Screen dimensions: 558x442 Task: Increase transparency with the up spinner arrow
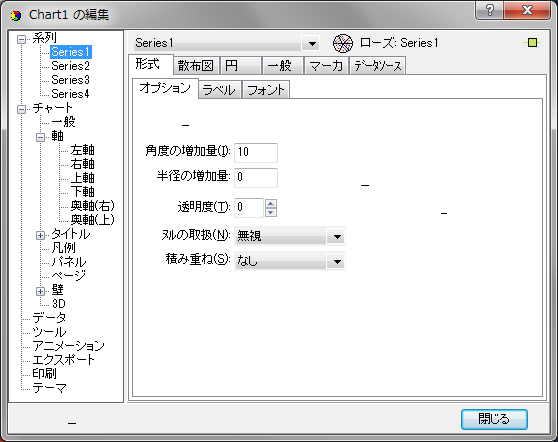coord(271,204)
